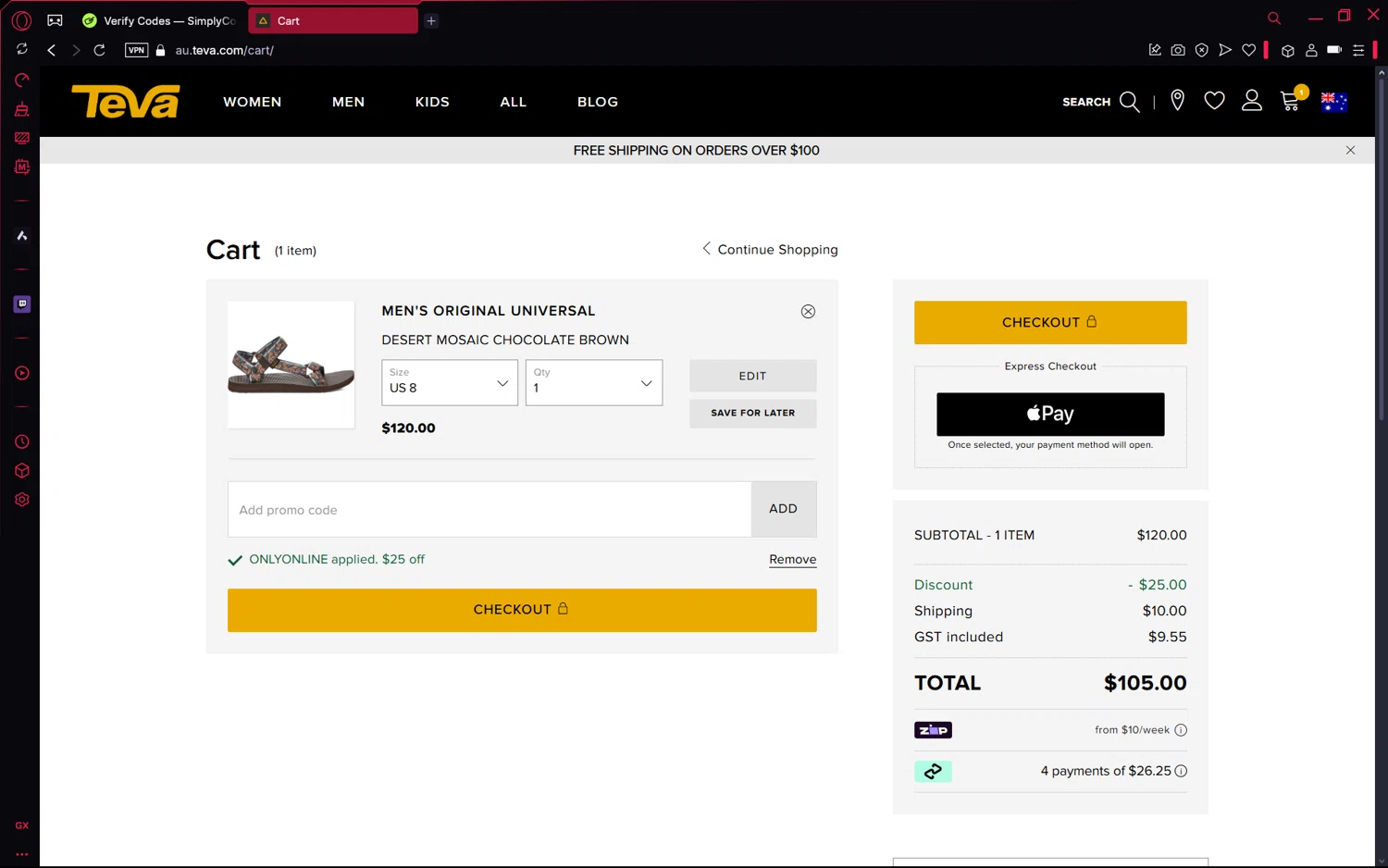Viewport: 1388px width, 868px height.
Task: Take a snapshot with camera icon
Action: coord(1178,50)
